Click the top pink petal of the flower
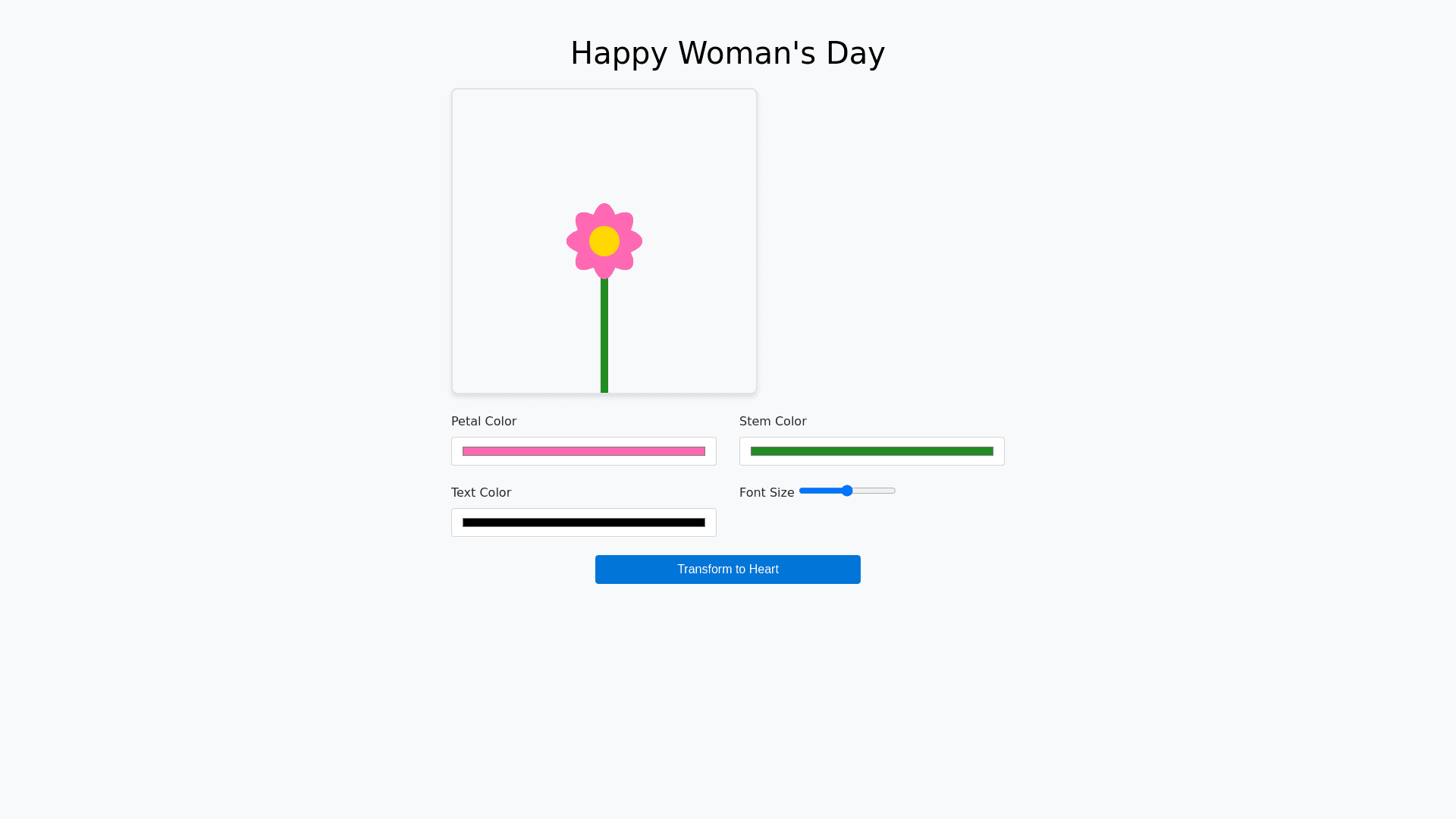1456x819 pixels. (x=604, y=213)
